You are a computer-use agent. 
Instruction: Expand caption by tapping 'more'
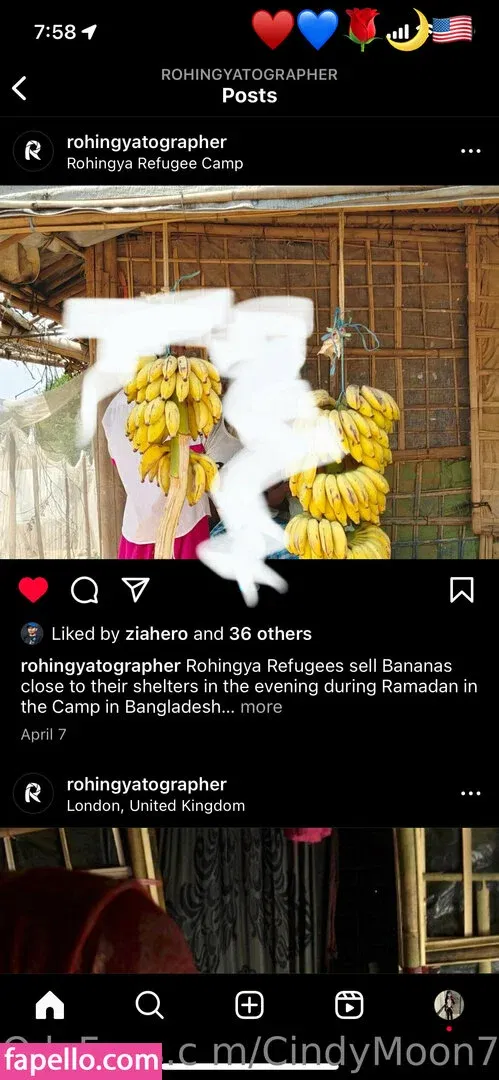coord(261,707)
